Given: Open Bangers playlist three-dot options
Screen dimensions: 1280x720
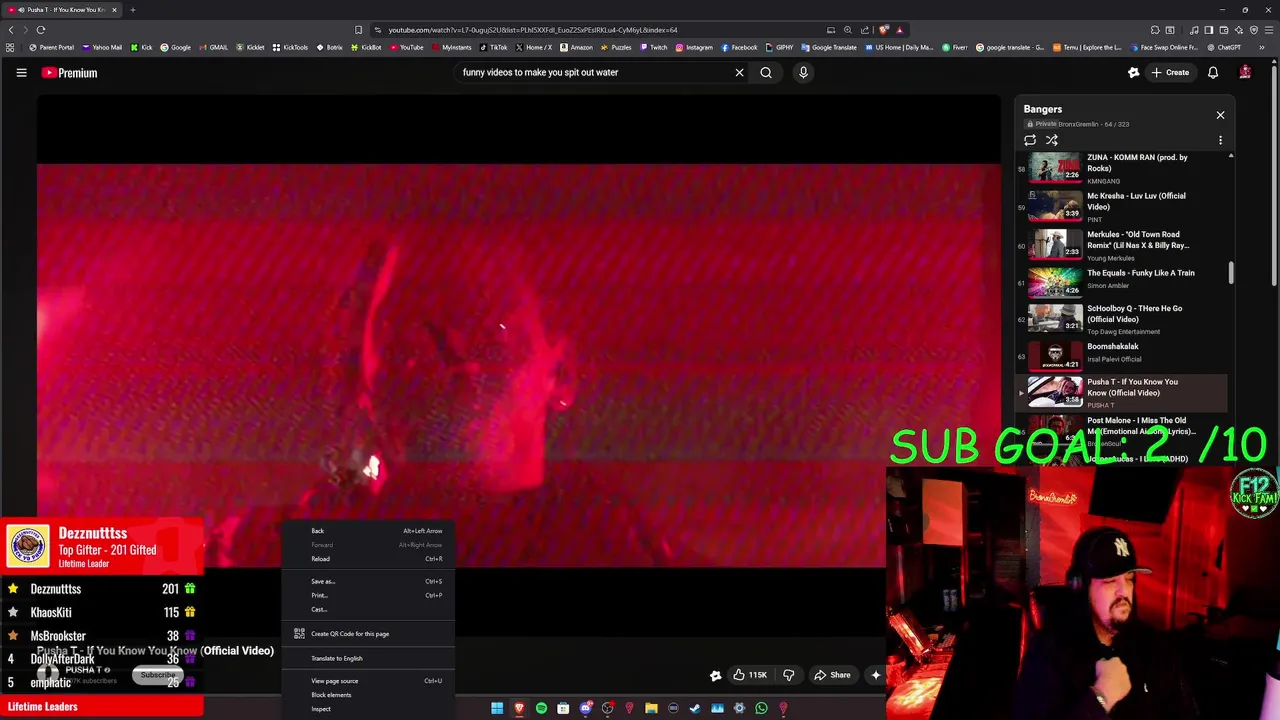Looking at the screenshot, I should [1220, 141].
